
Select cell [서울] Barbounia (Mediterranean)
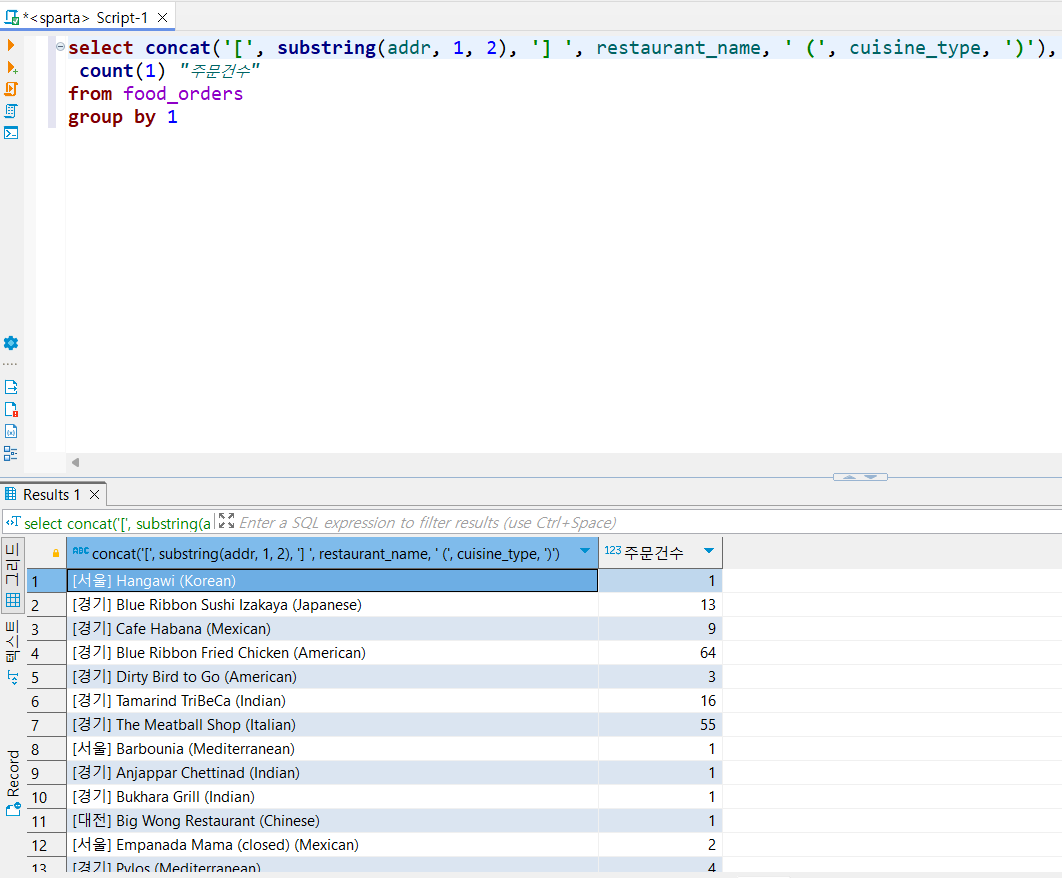pyautogui.click(x=332, y=749)
